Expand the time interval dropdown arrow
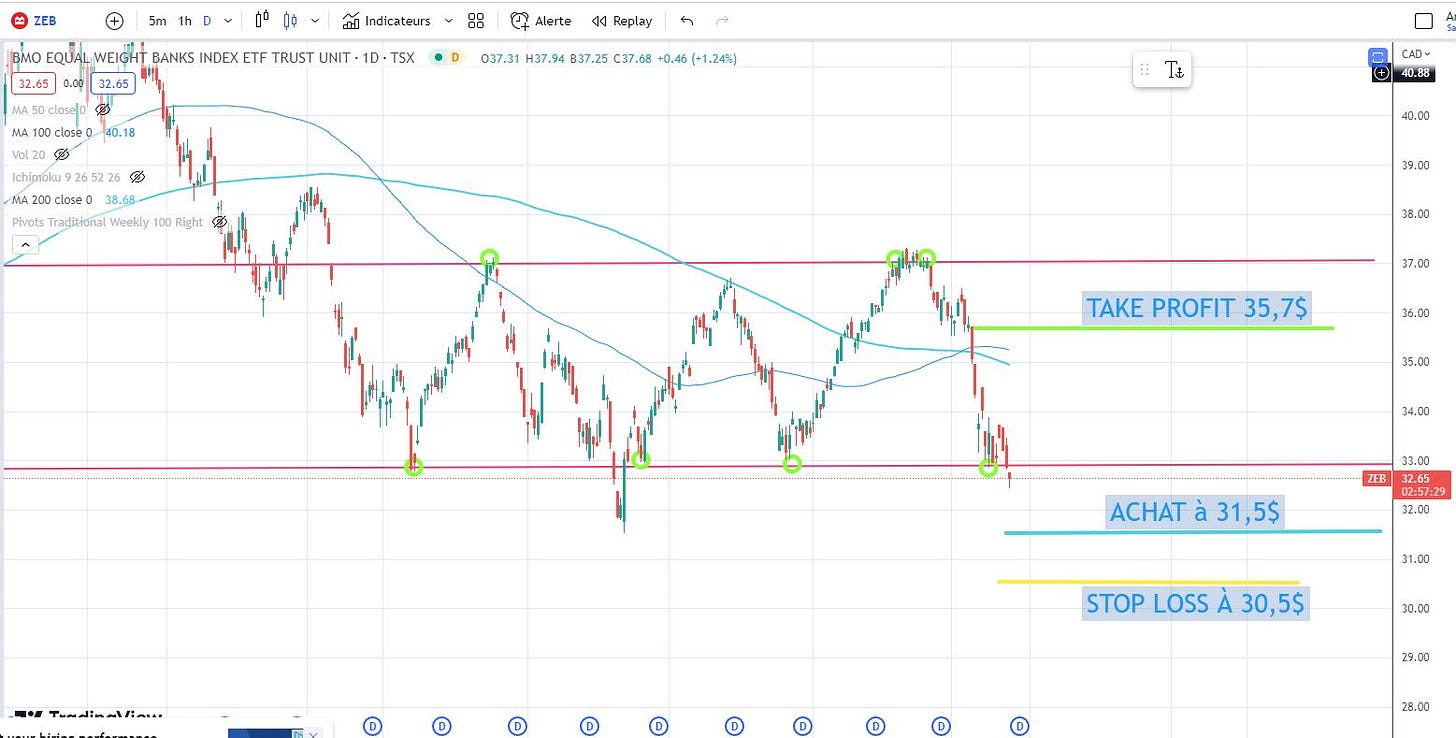 (x=229, y=20)
